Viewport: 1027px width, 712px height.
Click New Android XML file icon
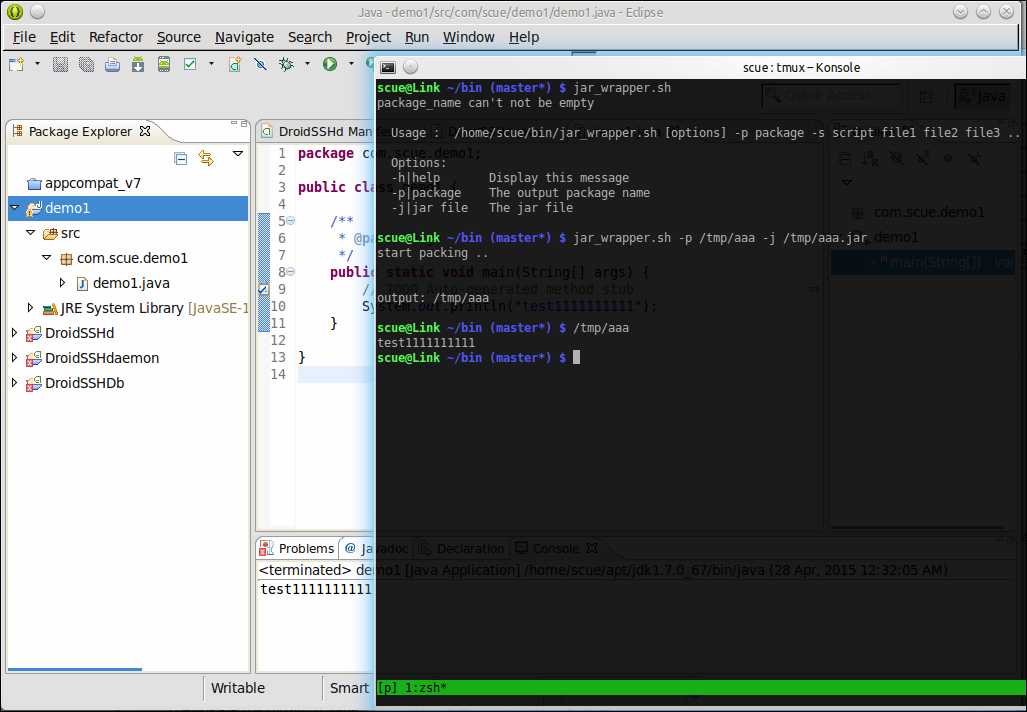click(x=234, y=64)
